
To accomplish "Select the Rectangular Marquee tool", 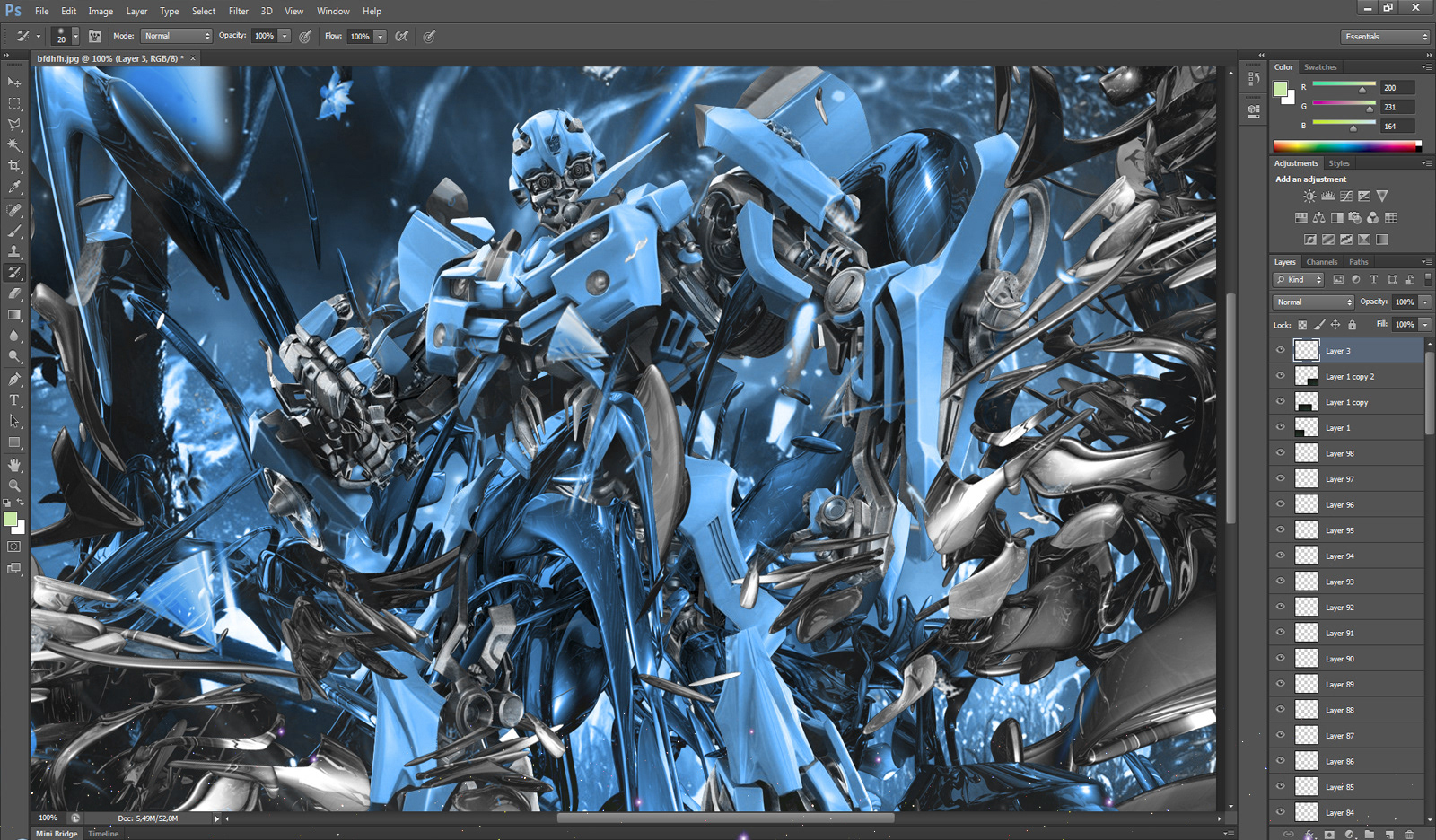I will (x=14, y=103).
